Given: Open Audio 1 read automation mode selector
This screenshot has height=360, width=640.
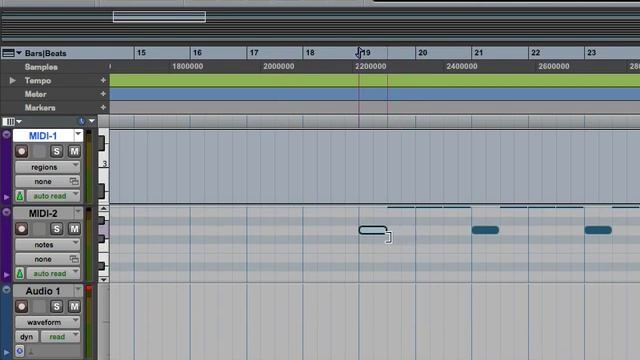Looking at the screenshot, I should tap(60, 337).
